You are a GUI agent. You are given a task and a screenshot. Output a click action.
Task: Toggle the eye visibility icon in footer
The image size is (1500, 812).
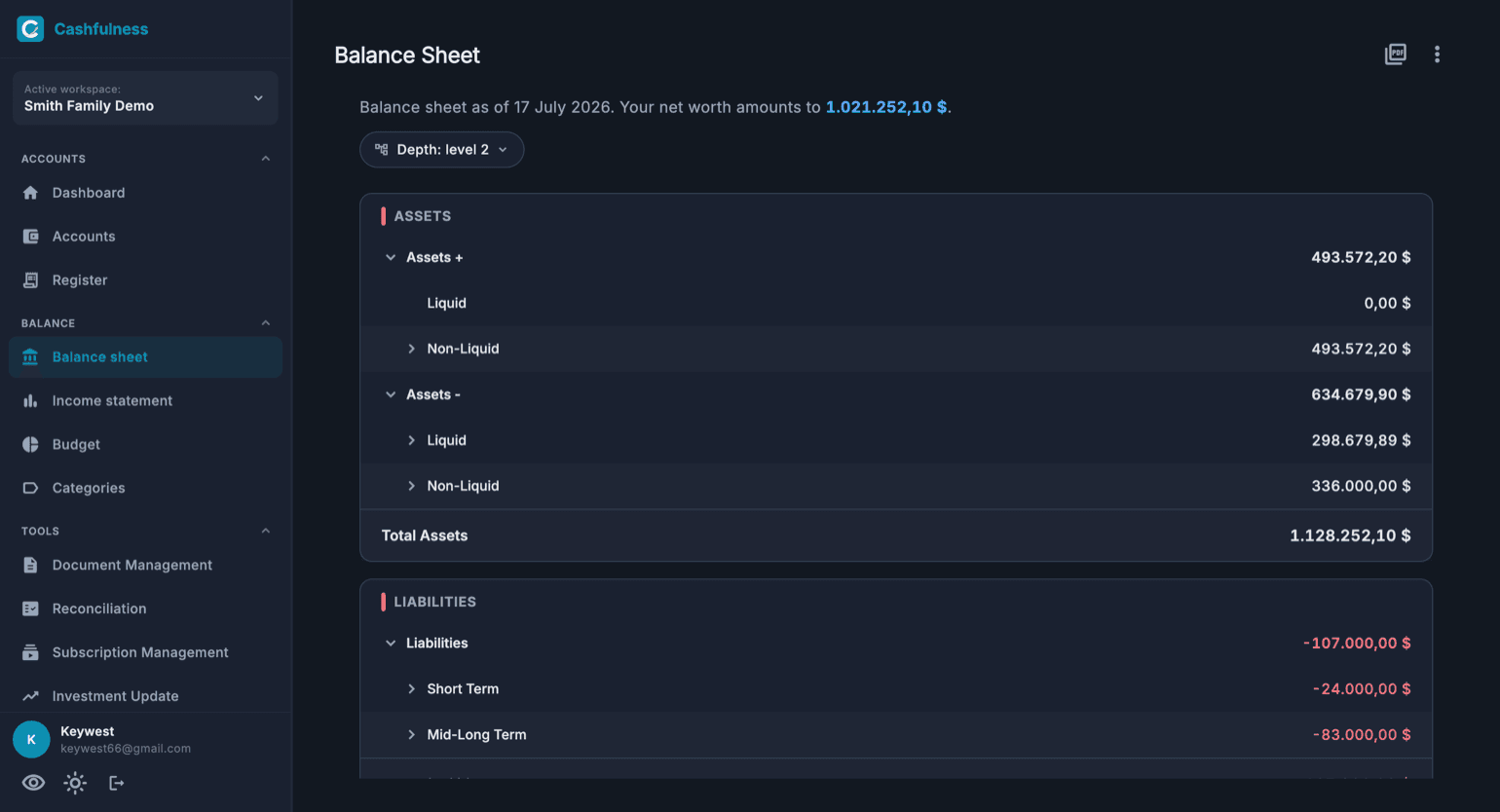pyautogui.click(x=33, y=783)
